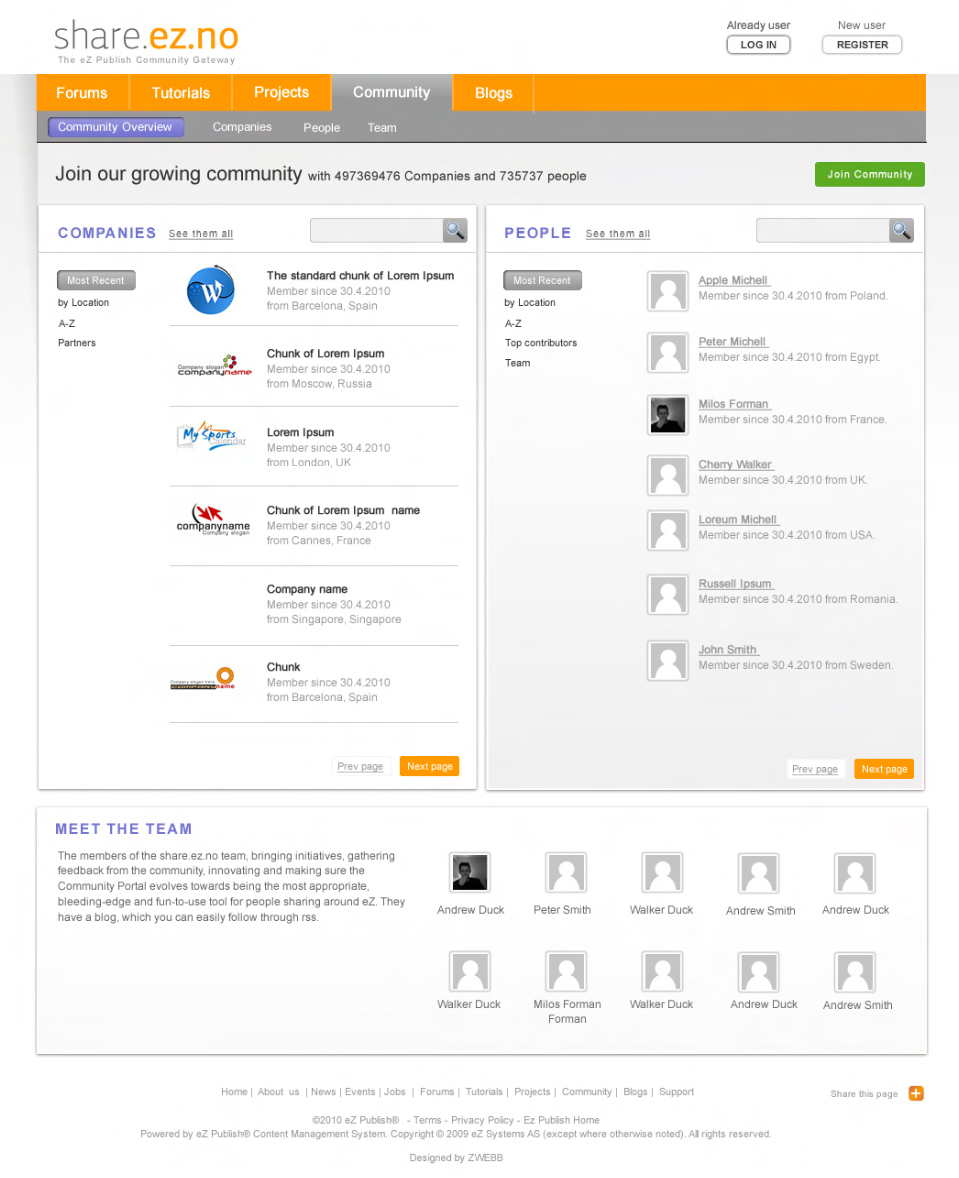Focus the Companies search input field
Image resolution: width=959 pixels, height=1178 pixels.
(376, 231)
